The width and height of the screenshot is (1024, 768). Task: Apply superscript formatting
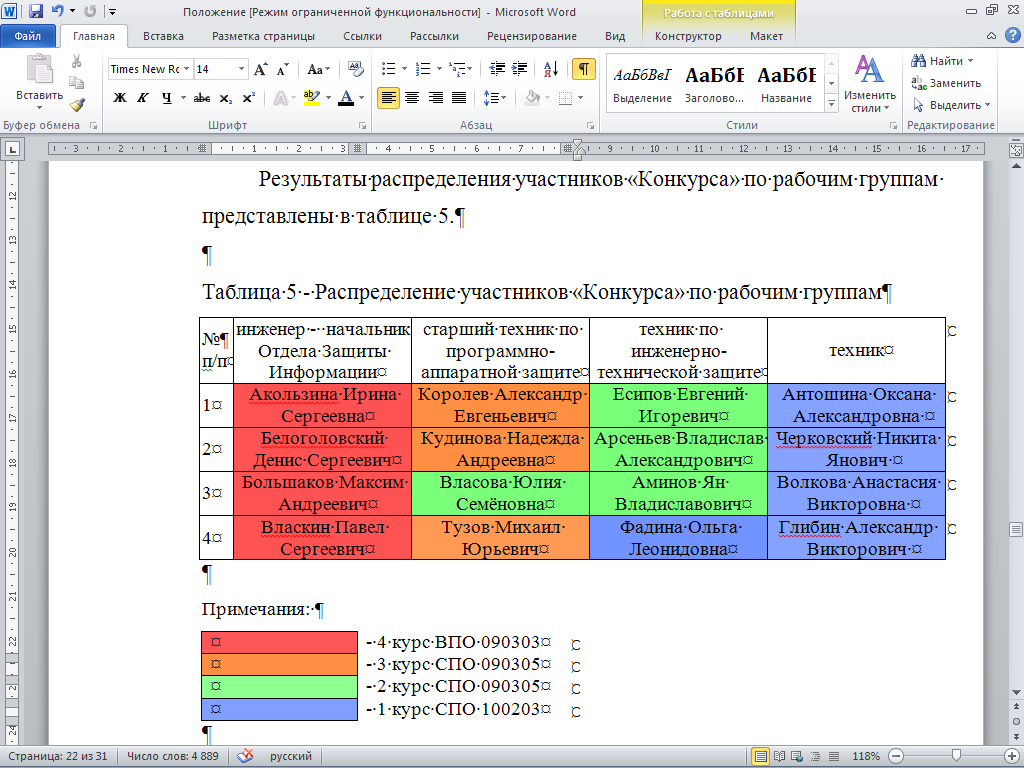click(x=248, y=98)
